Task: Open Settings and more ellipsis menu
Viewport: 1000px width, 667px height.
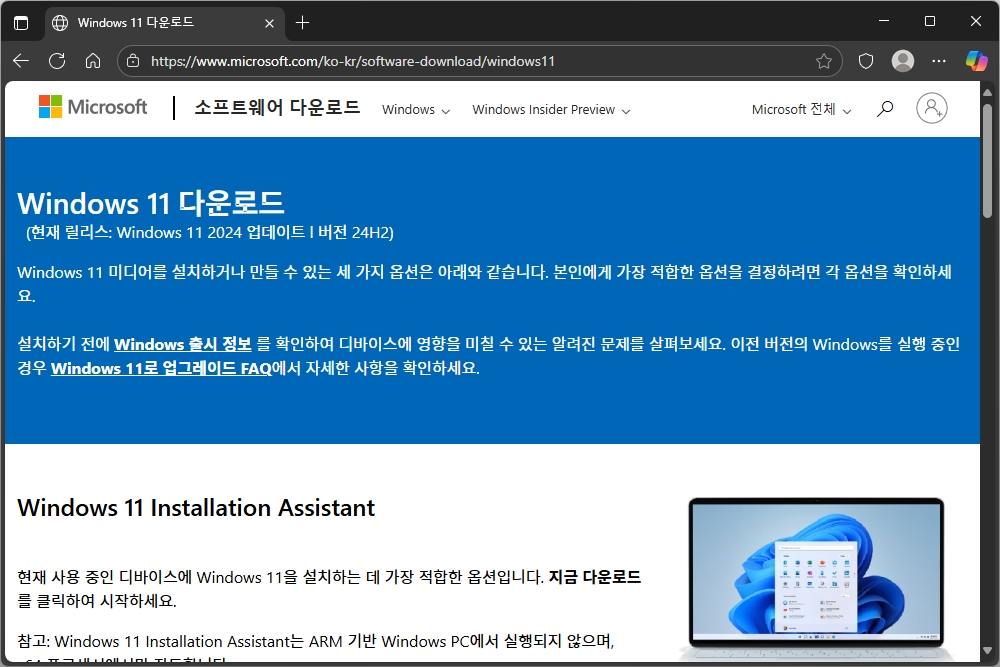Action: coord(939,61)
